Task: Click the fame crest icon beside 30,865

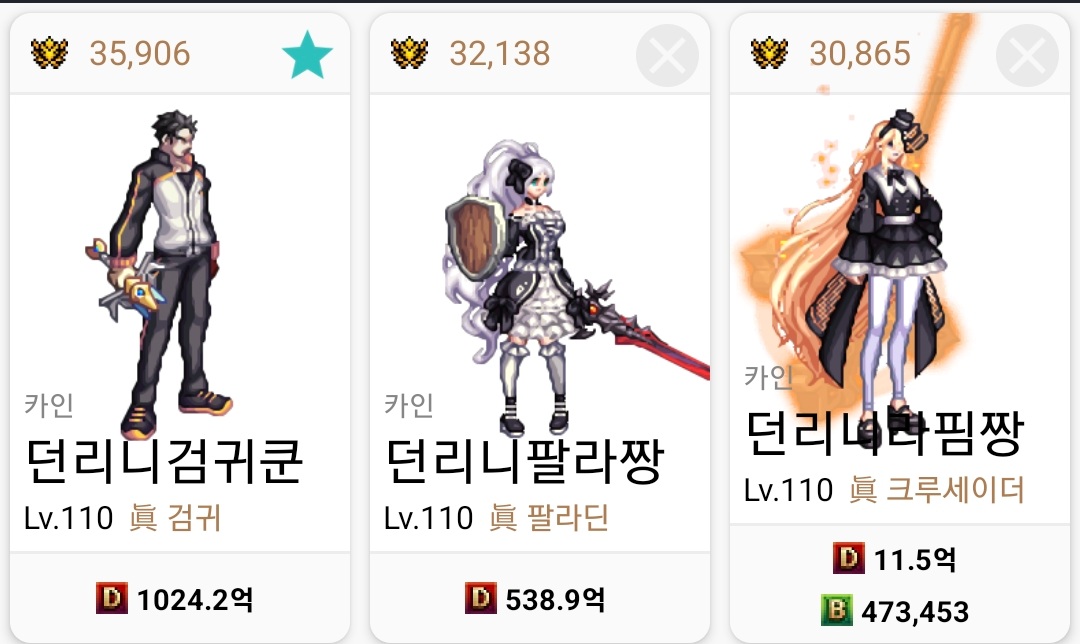Action: coord(769,53)
